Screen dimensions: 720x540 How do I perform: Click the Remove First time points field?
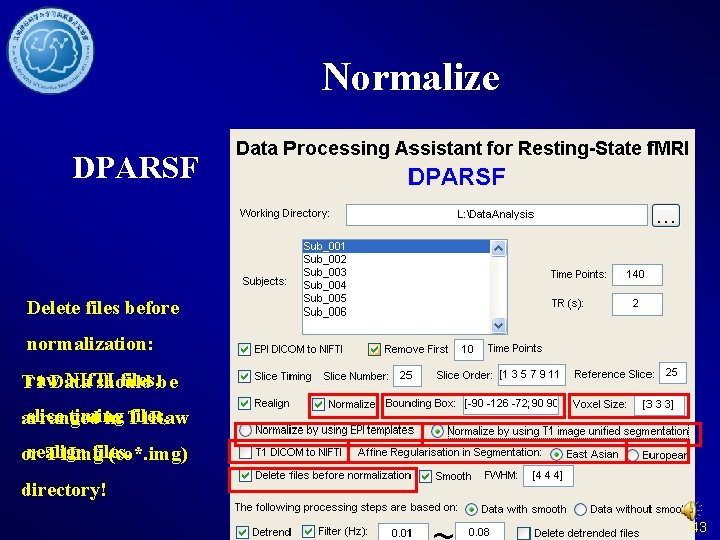(x=468, y=350)
